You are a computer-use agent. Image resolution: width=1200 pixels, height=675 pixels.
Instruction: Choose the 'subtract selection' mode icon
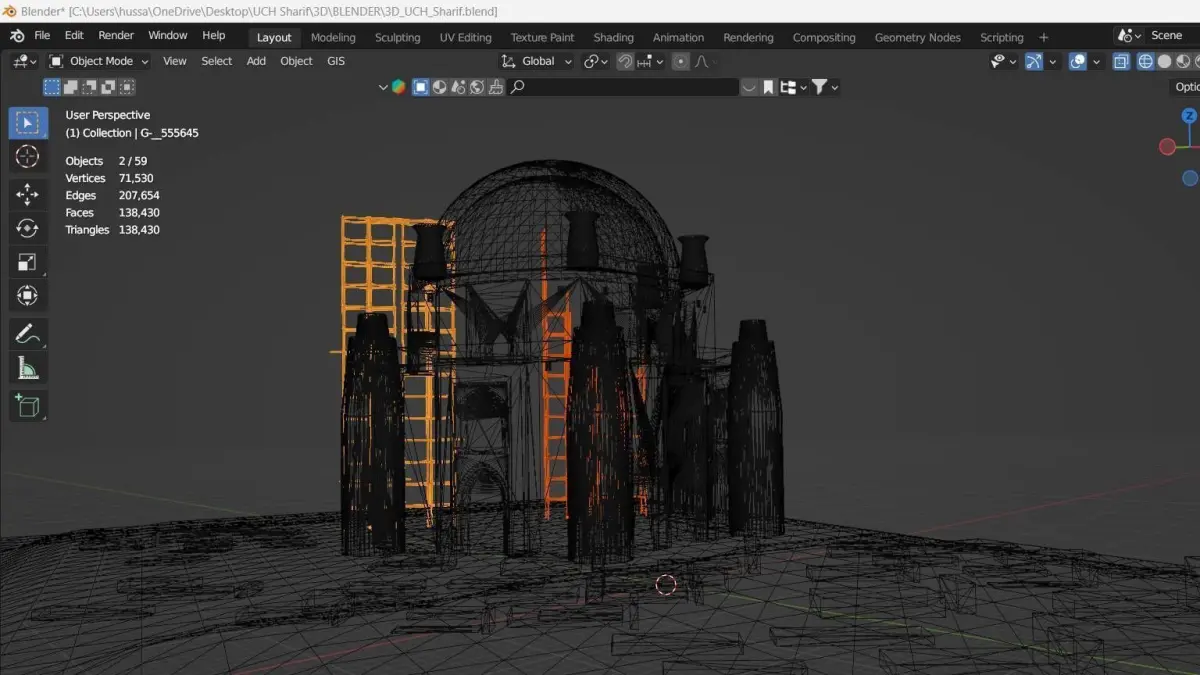tap(89, 87)
